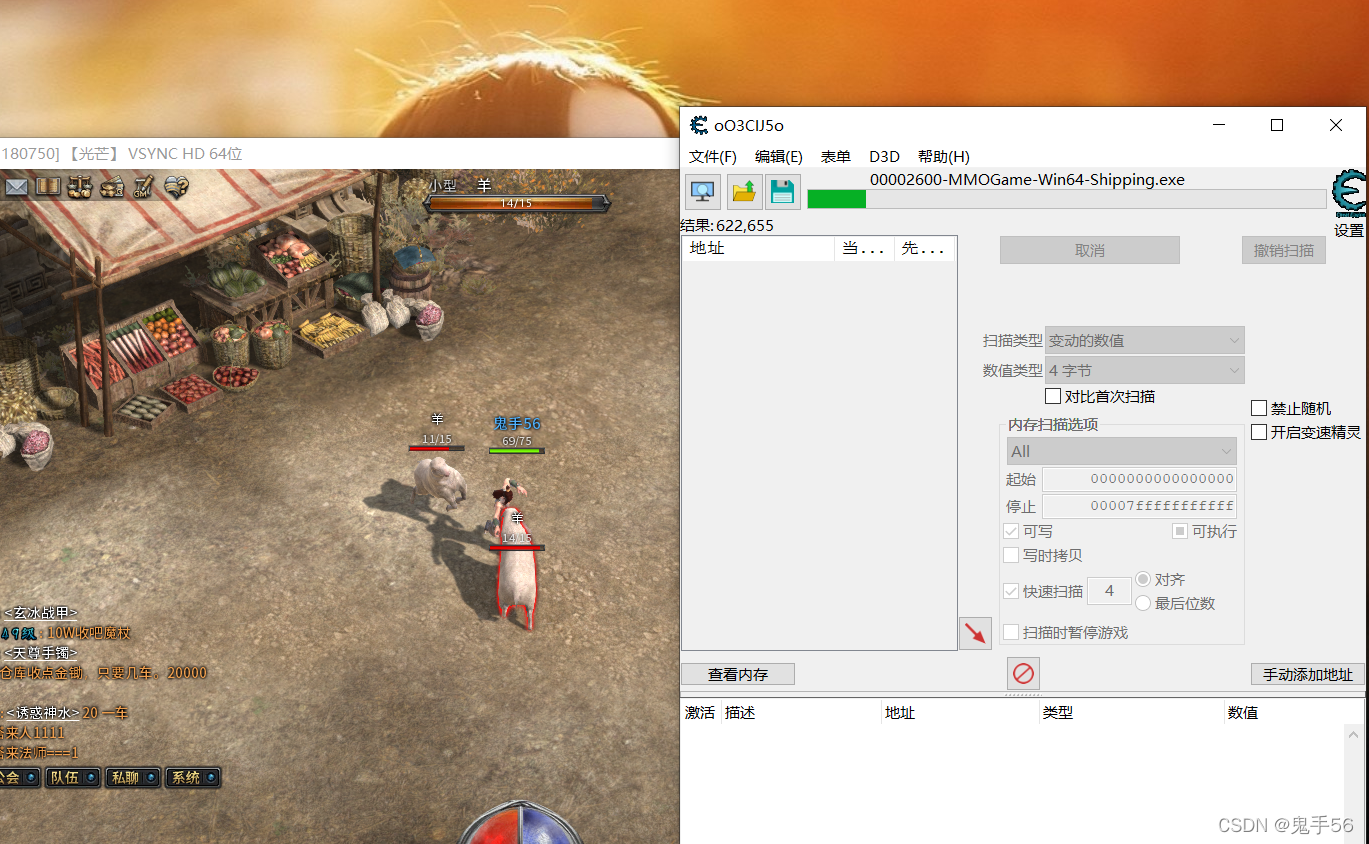Click the fast scan alignment value field
Screen dimensions: 1369x844
(x=1109, y=591)
